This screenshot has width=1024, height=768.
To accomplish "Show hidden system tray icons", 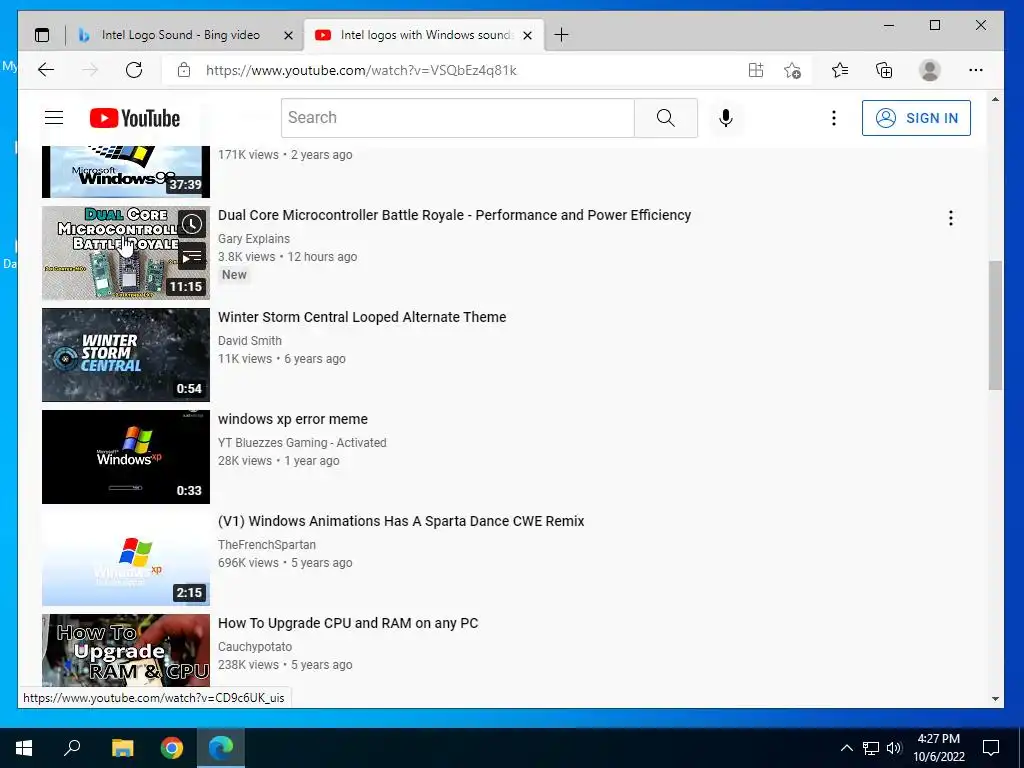I will (x=846, y=748).
